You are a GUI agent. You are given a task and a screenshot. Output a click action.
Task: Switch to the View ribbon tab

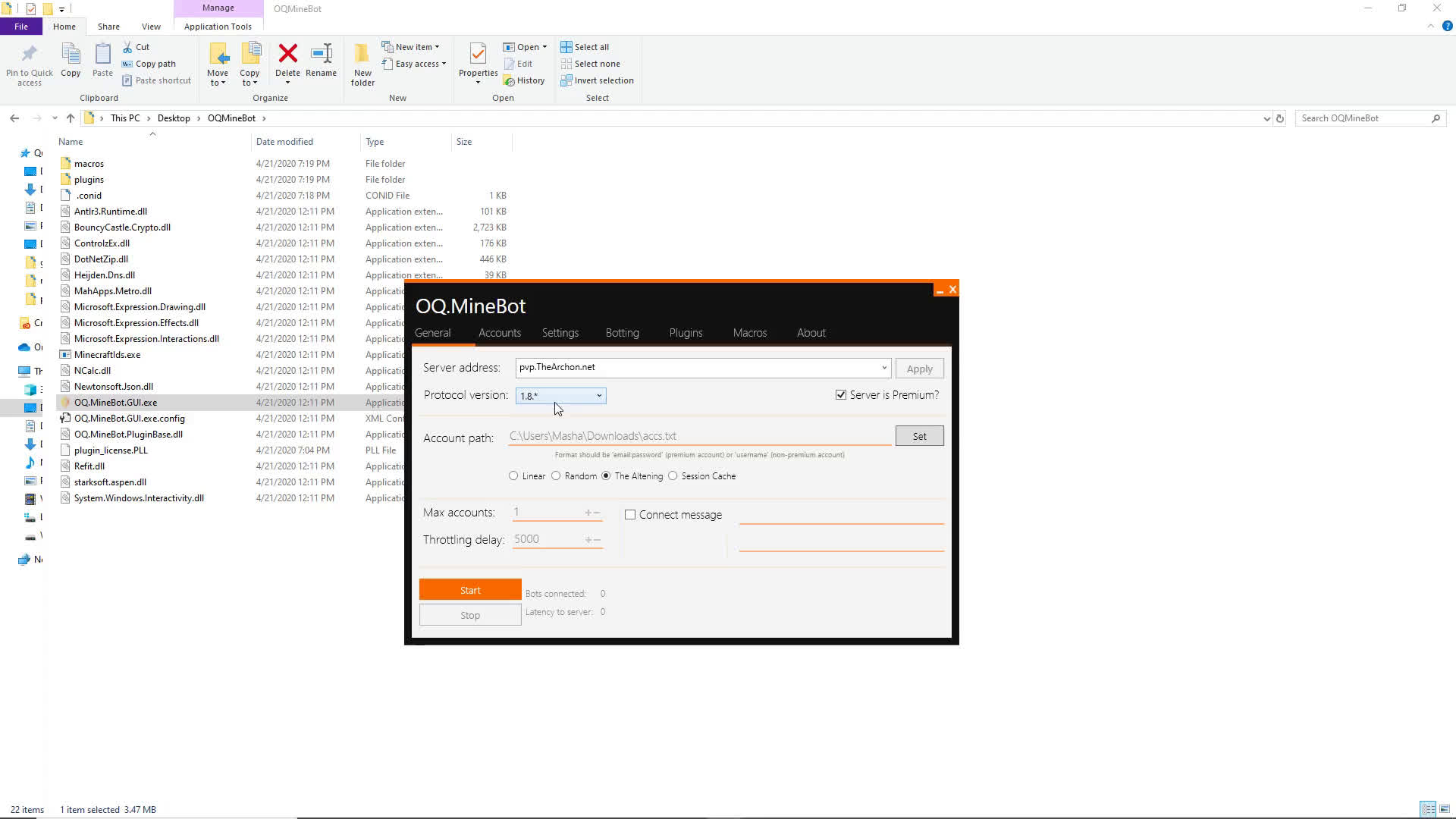coord(151,27)
